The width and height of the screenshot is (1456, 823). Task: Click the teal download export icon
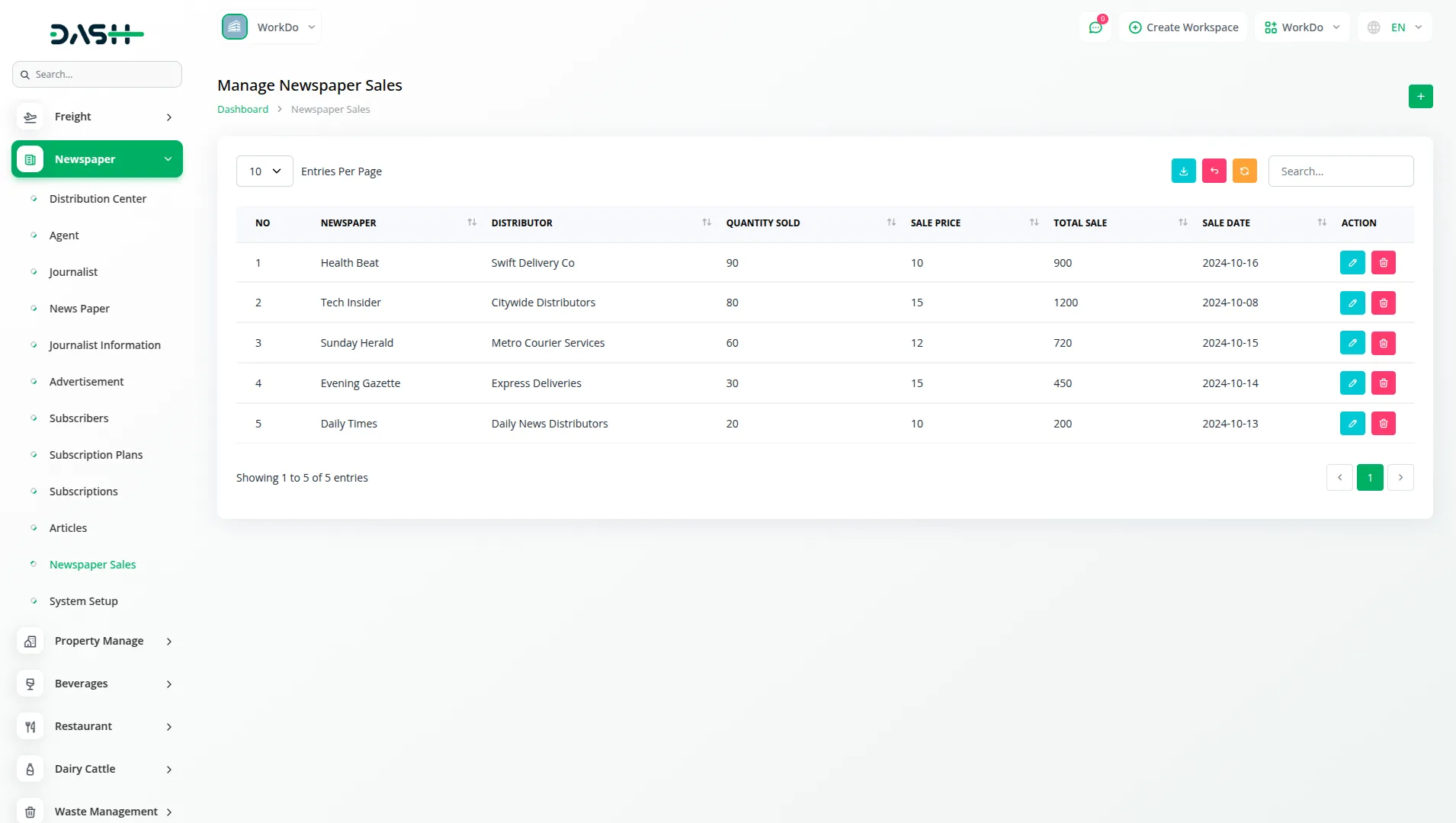pos(1183,171)
